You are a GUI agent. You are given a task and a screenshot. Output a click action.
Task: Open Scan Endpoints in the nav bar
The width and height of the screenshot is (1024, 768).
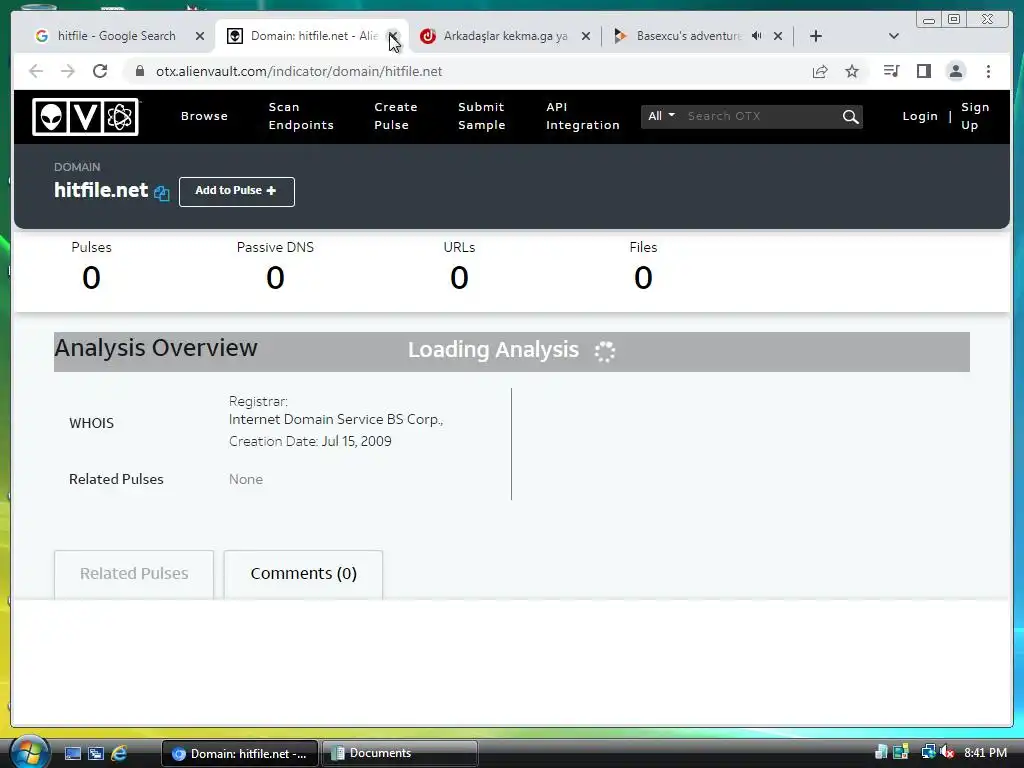[301, 116]
